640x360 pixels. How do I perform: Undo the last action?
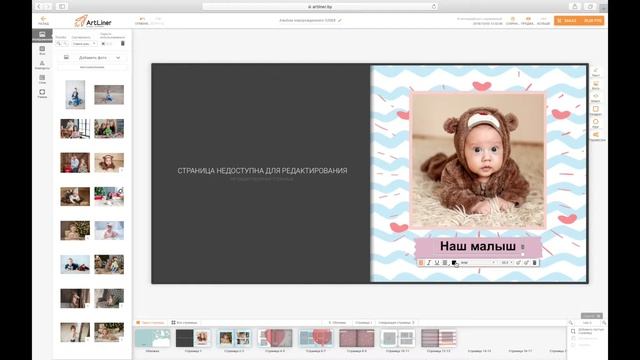(142, 21)
